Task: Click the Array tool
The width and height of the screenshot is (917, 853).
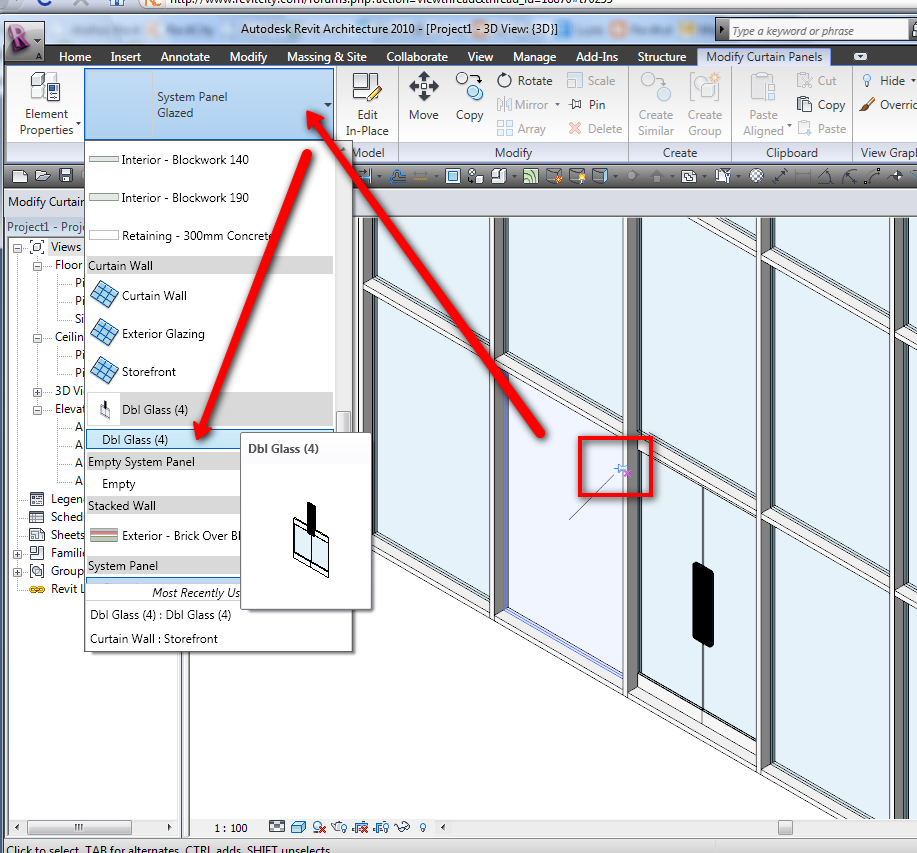Action: (x=521, y=129)
